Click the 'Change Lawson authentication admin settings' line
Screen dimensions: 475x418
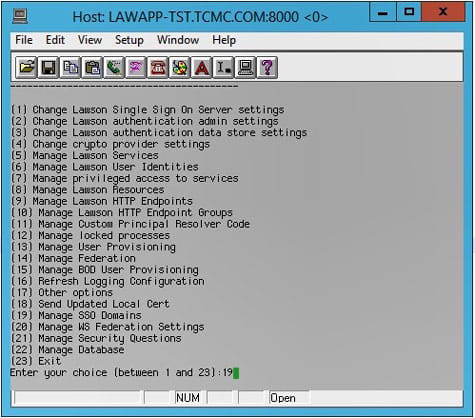pos(144,121)
